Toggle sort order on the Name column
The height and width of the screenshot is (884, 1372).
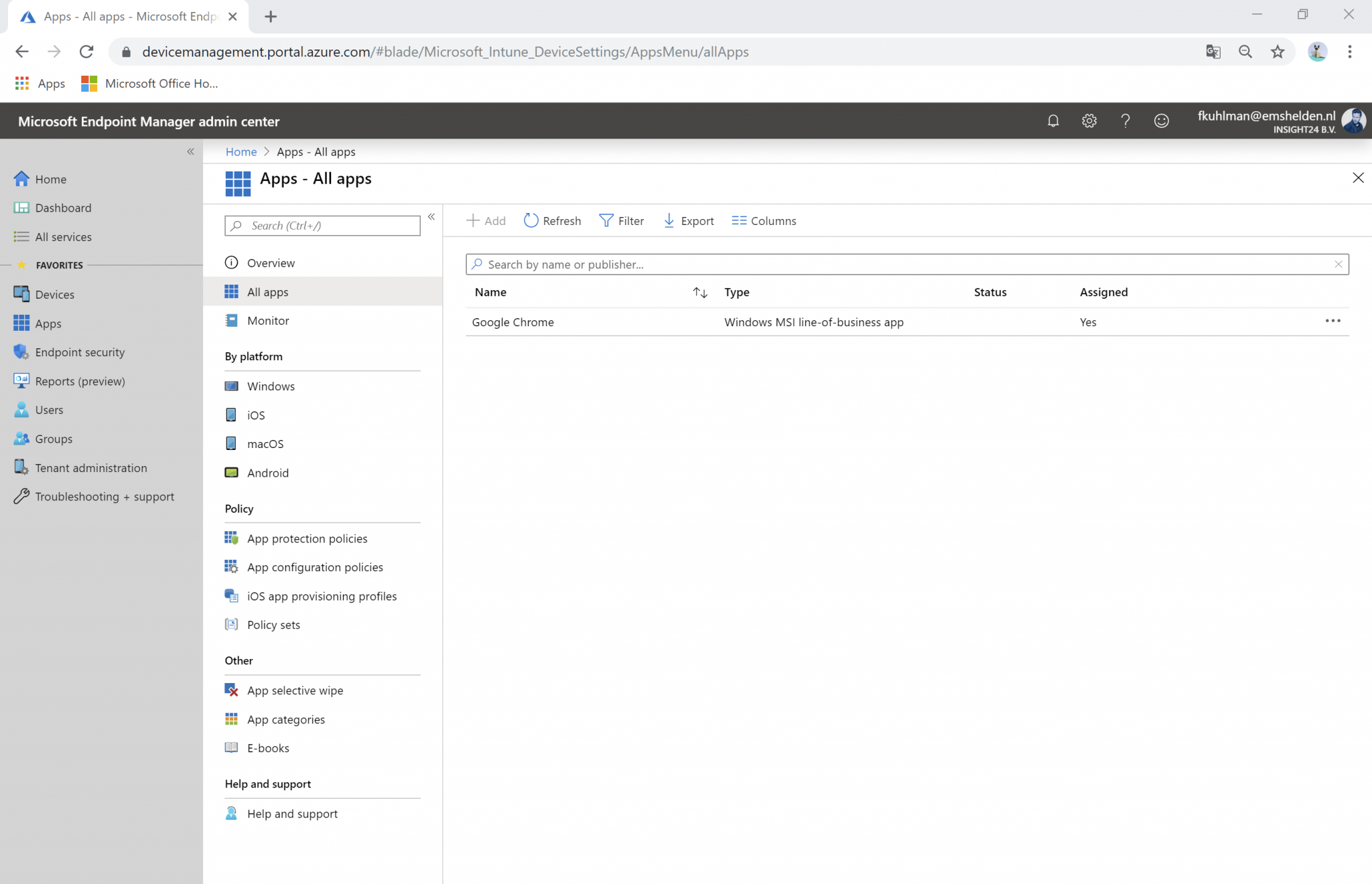click(700, 293)
